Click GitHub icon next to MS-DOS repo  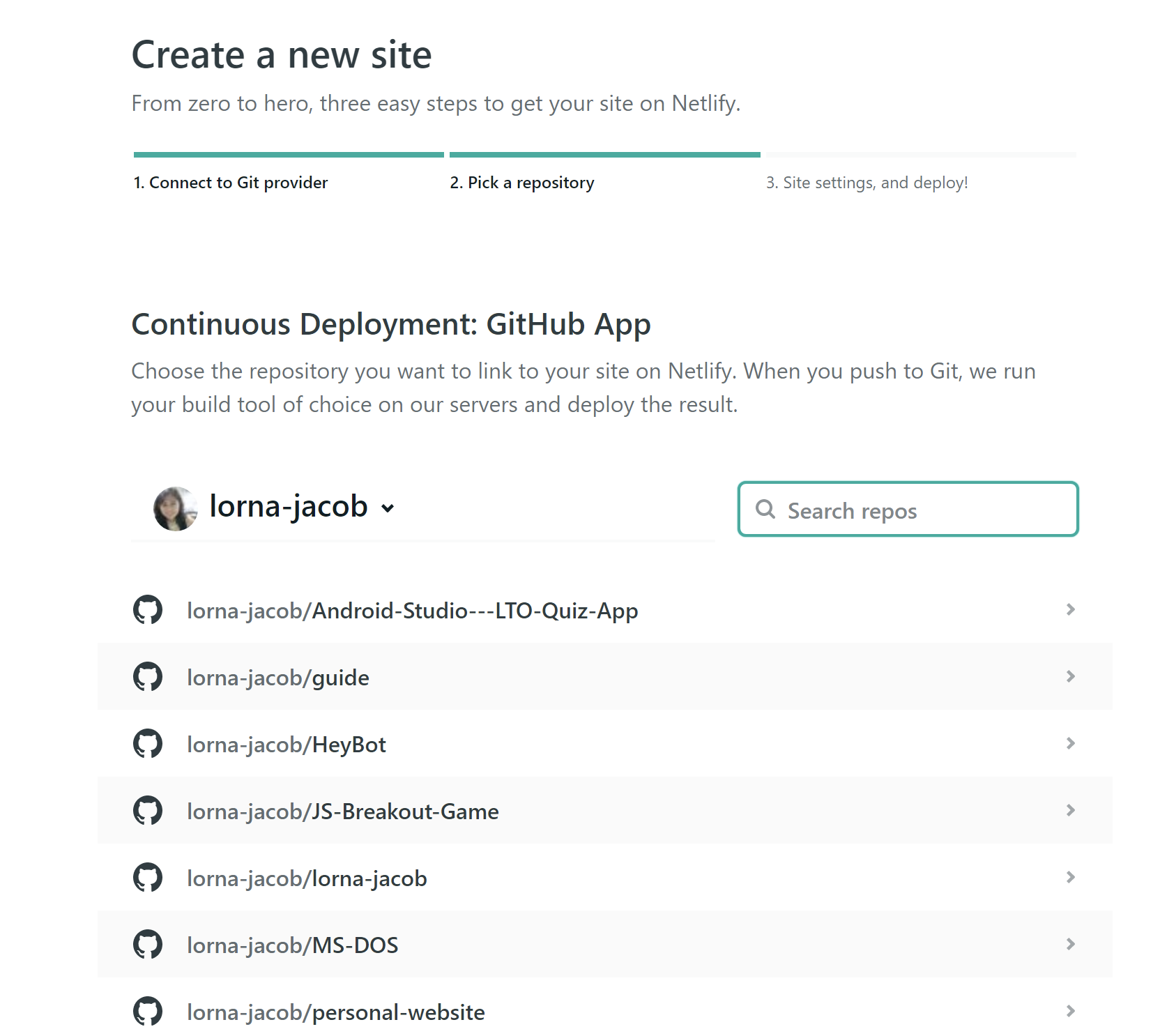coord(148,945)
